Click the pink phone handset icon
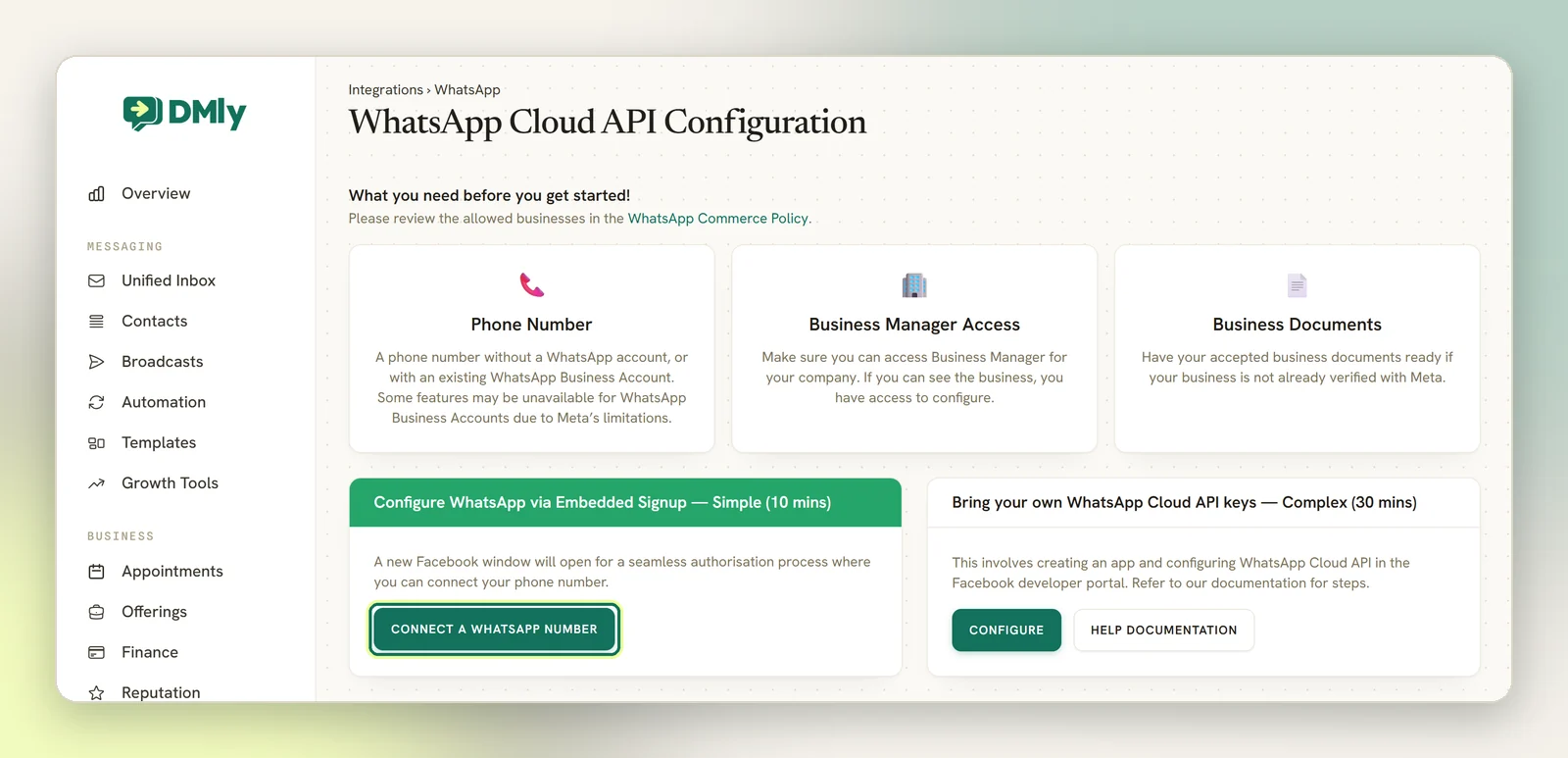Image resolution: width=1568 pixels, height=758 pixels. coord(531,285)
